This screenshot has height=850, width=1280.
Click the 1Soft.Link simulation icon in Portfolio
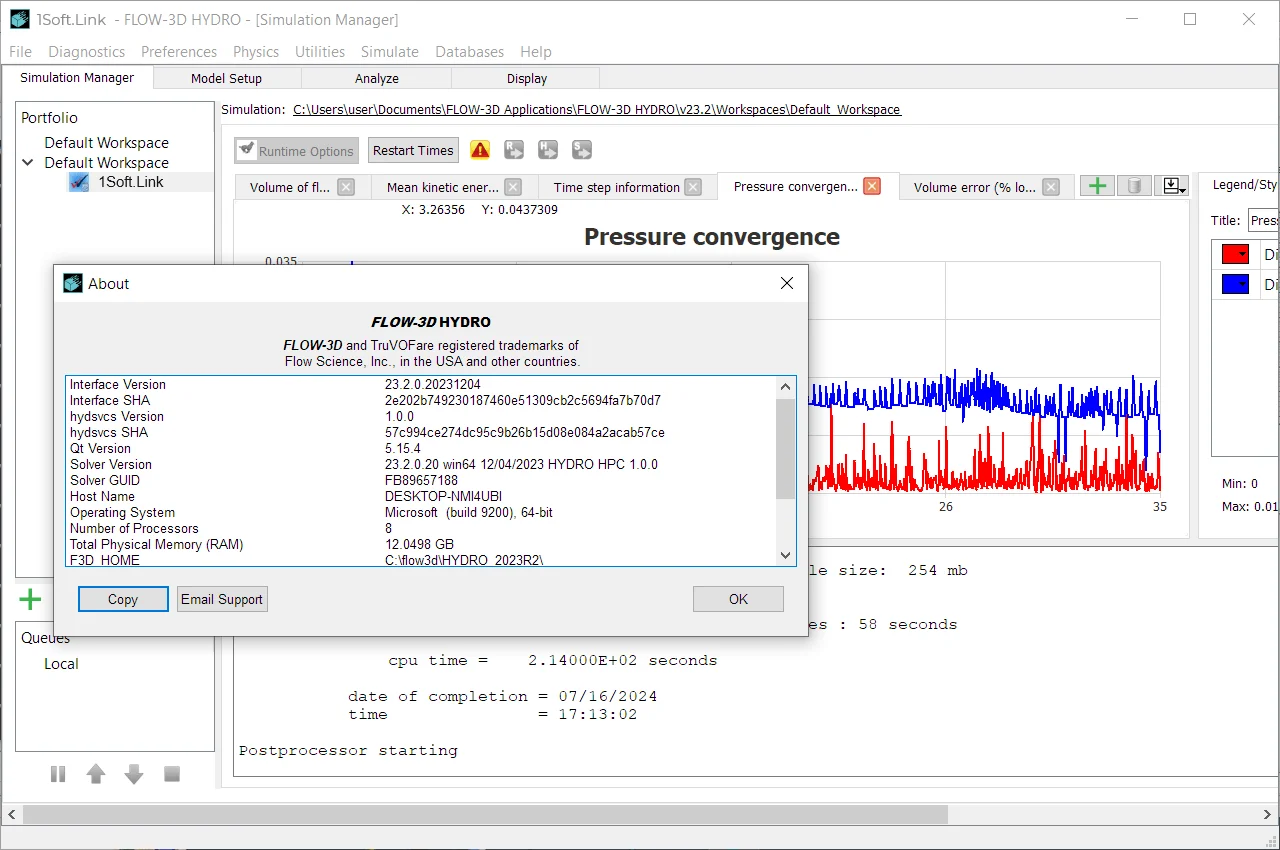click(x=79, y=182)
